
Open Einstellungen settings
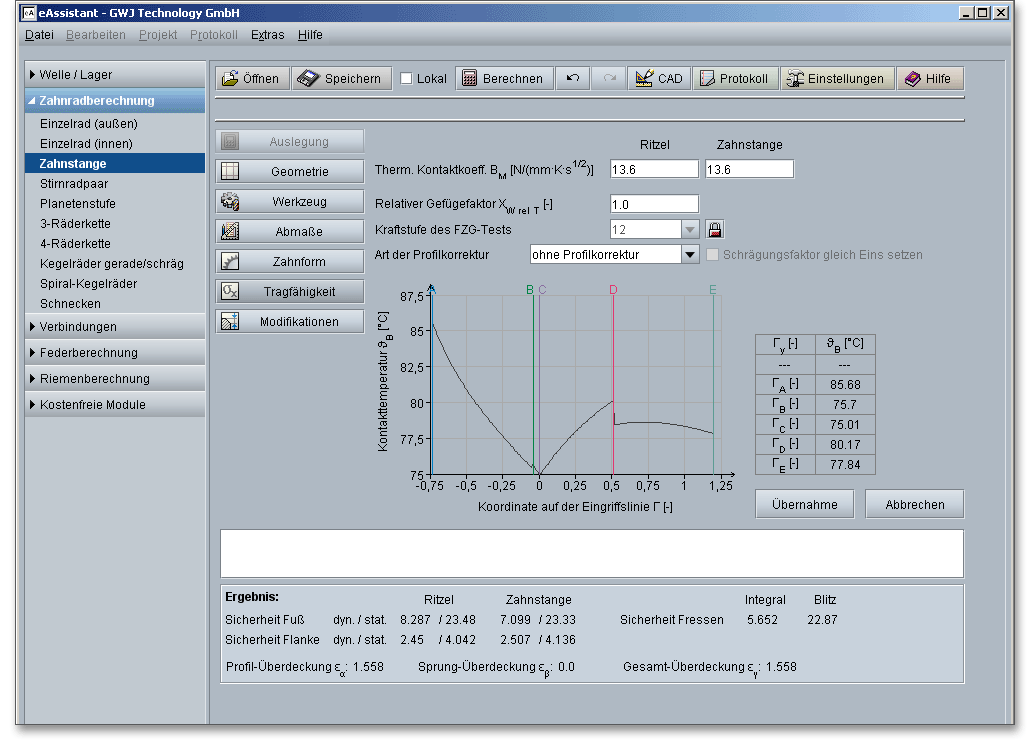836,79
